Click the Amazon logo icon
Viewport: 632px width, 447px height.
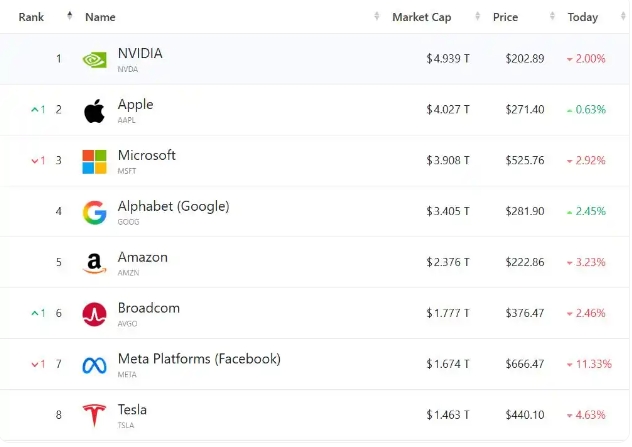[94, 263]
